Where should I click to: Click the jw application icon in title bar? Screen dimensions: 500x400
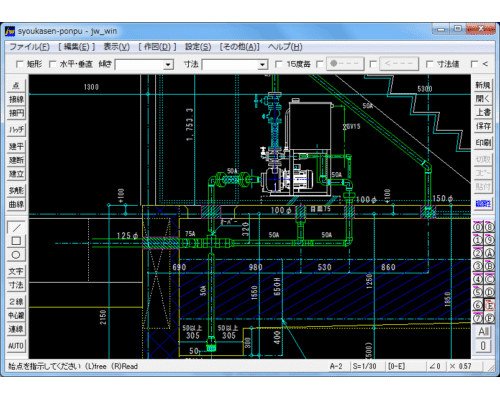pyautogui.click(x=10, y=31)
